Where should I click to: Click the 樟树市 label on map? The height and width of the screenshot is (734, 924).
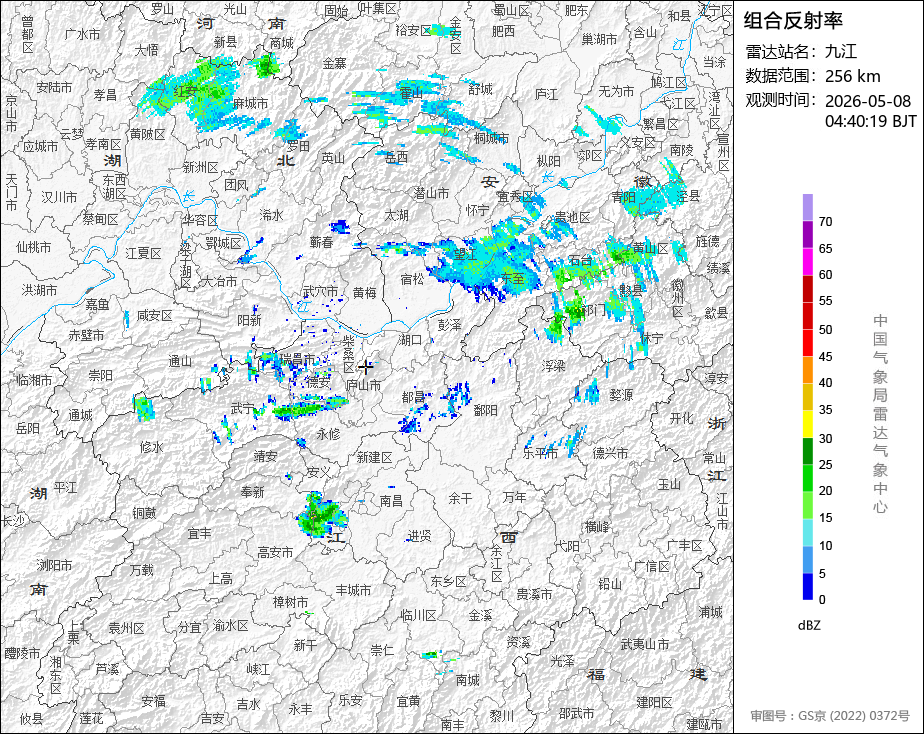(x=291, y=602)
